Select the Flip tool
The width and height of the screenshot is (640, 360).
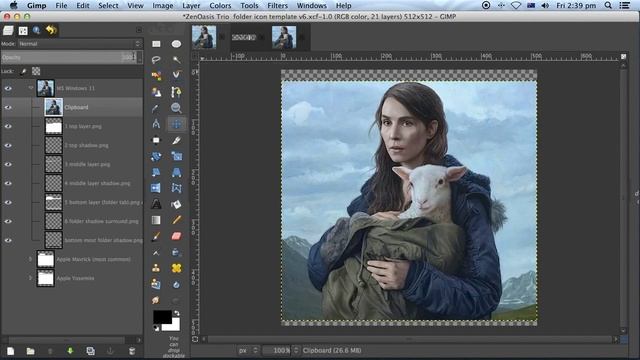point(156,188)
